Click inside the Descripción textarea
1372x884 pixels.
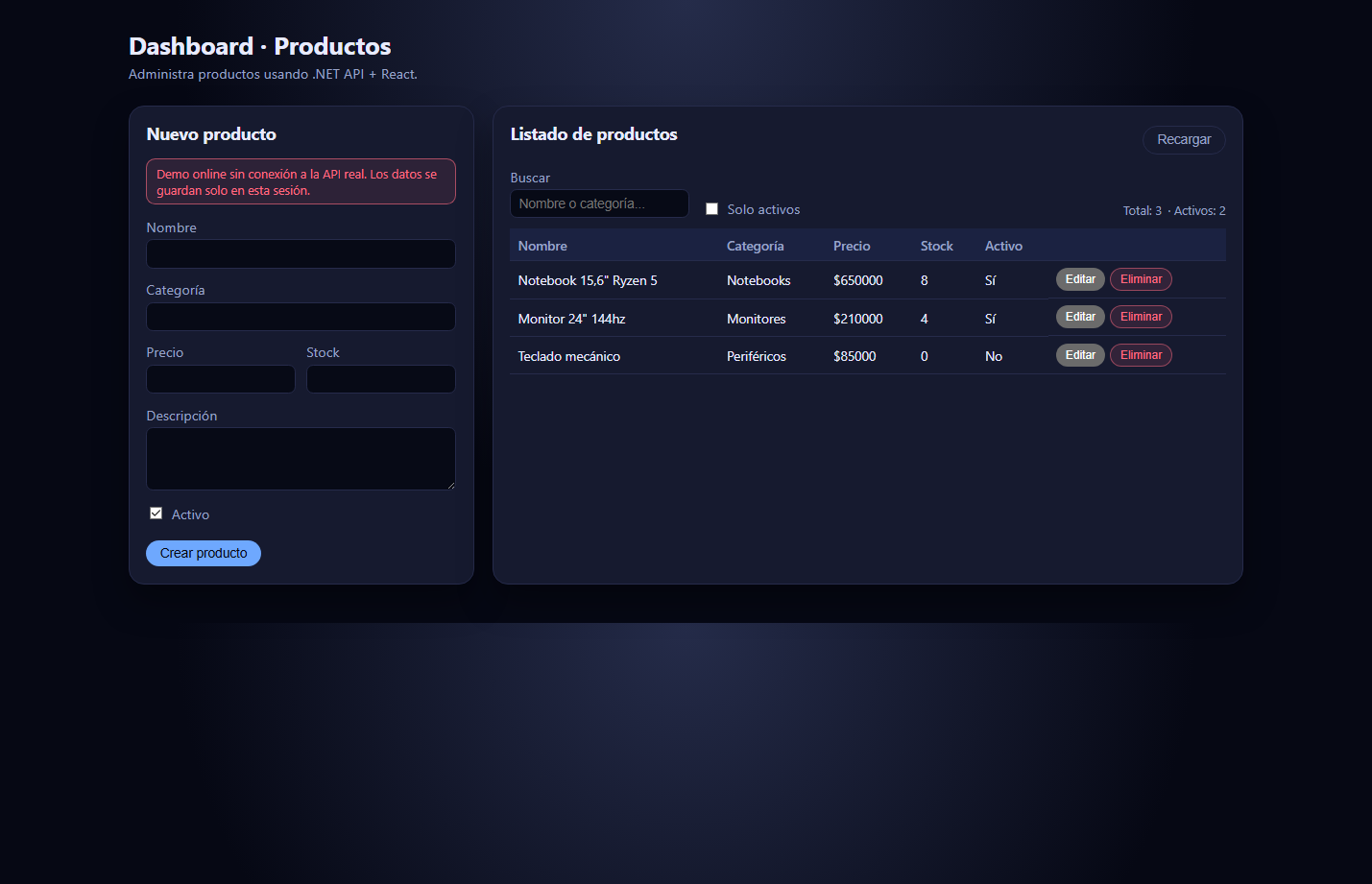pos(301,458)
